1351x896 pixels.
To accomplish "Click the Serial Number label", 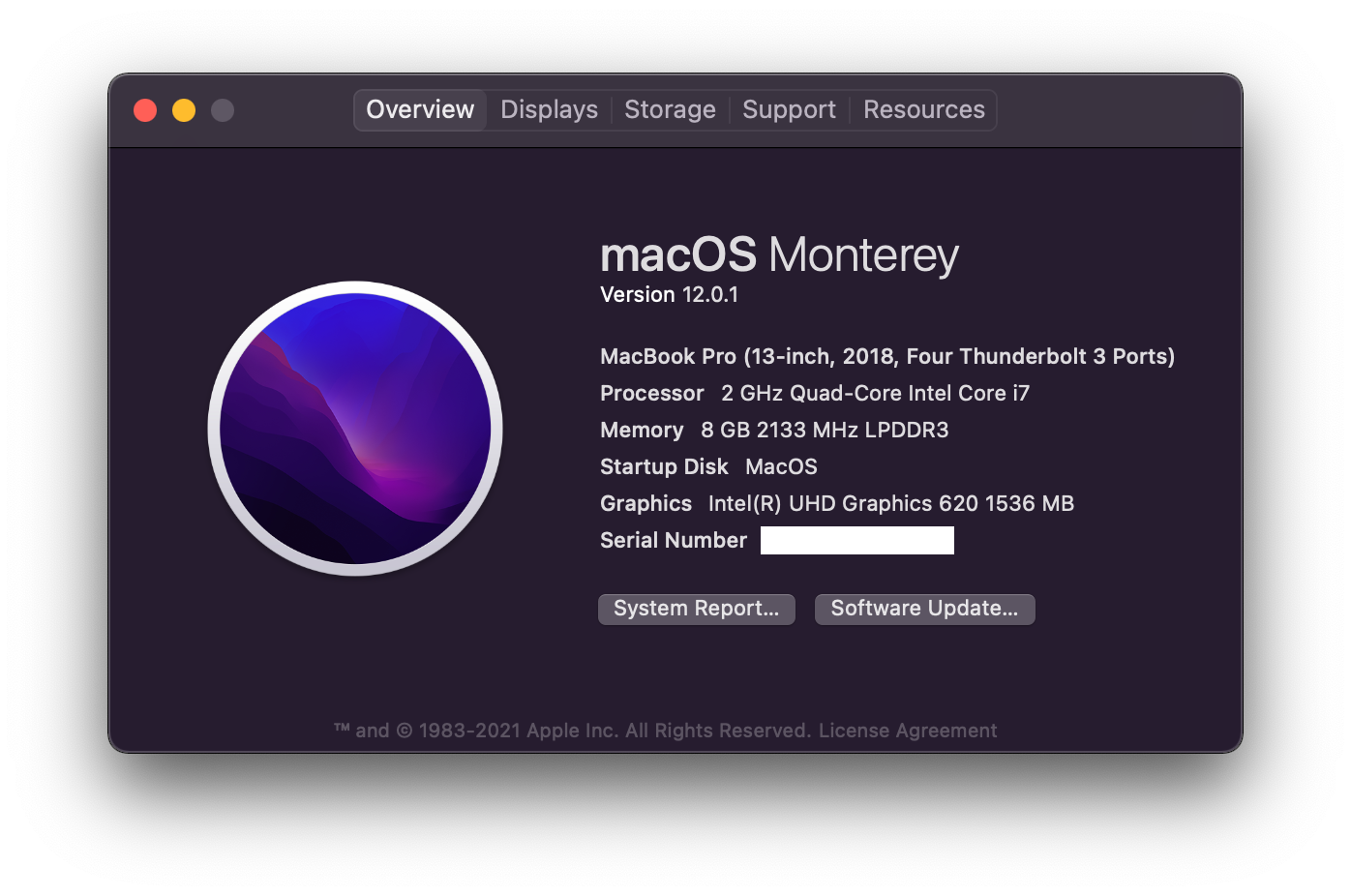I will [x=674, y=541].
